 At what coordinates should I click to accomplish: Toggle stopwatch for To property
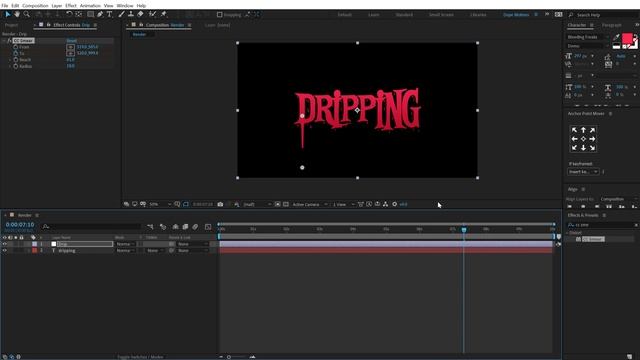click(x=16, y=53)
